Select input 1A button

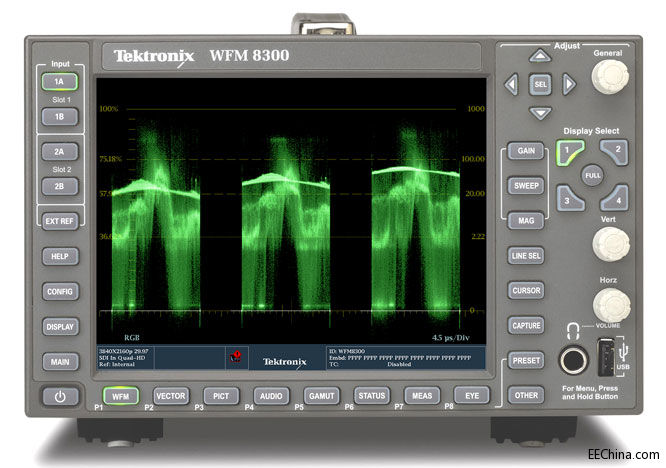59,82
